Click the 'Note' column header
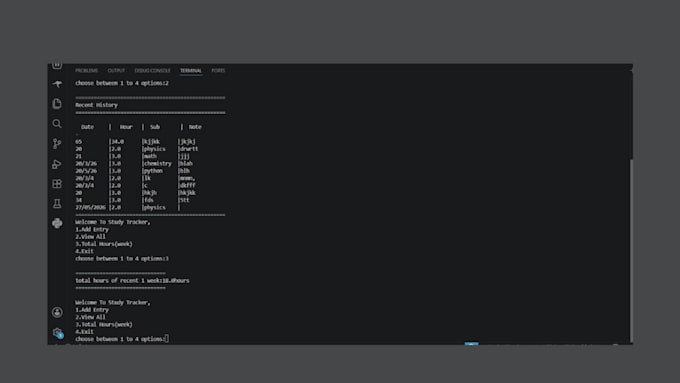The height and width of the screenshot is (383, 680). pyautogui.click(x=195, y=127)
